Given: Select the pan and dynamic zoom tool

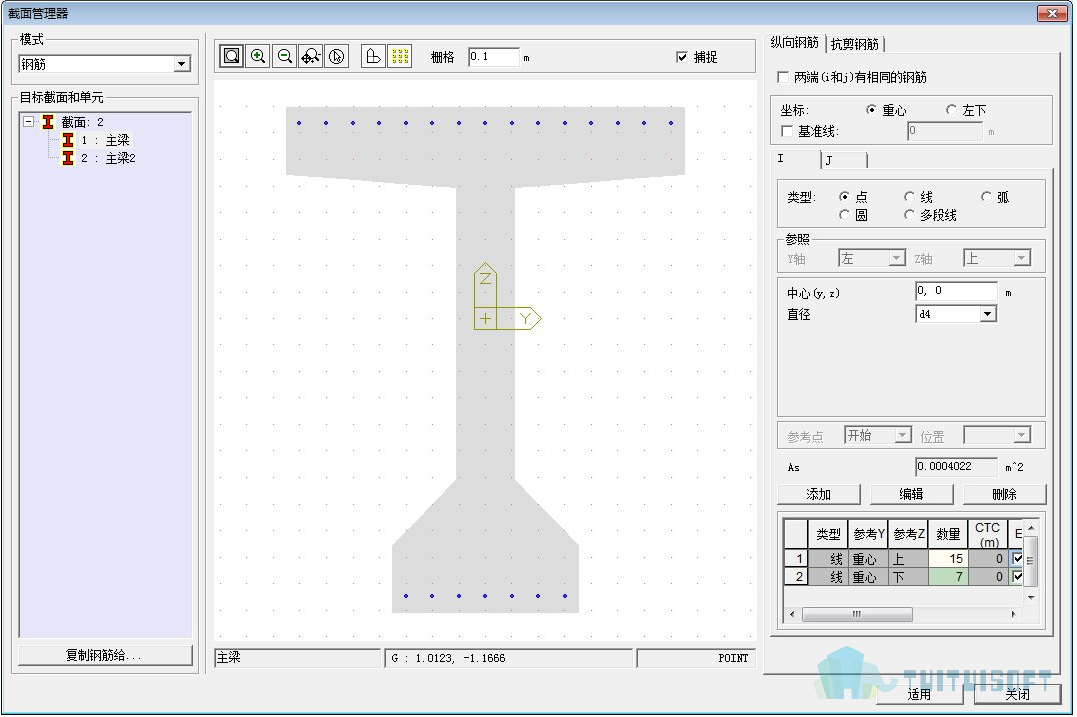Looking at the screenshot, I should click(x=310, y=56).
